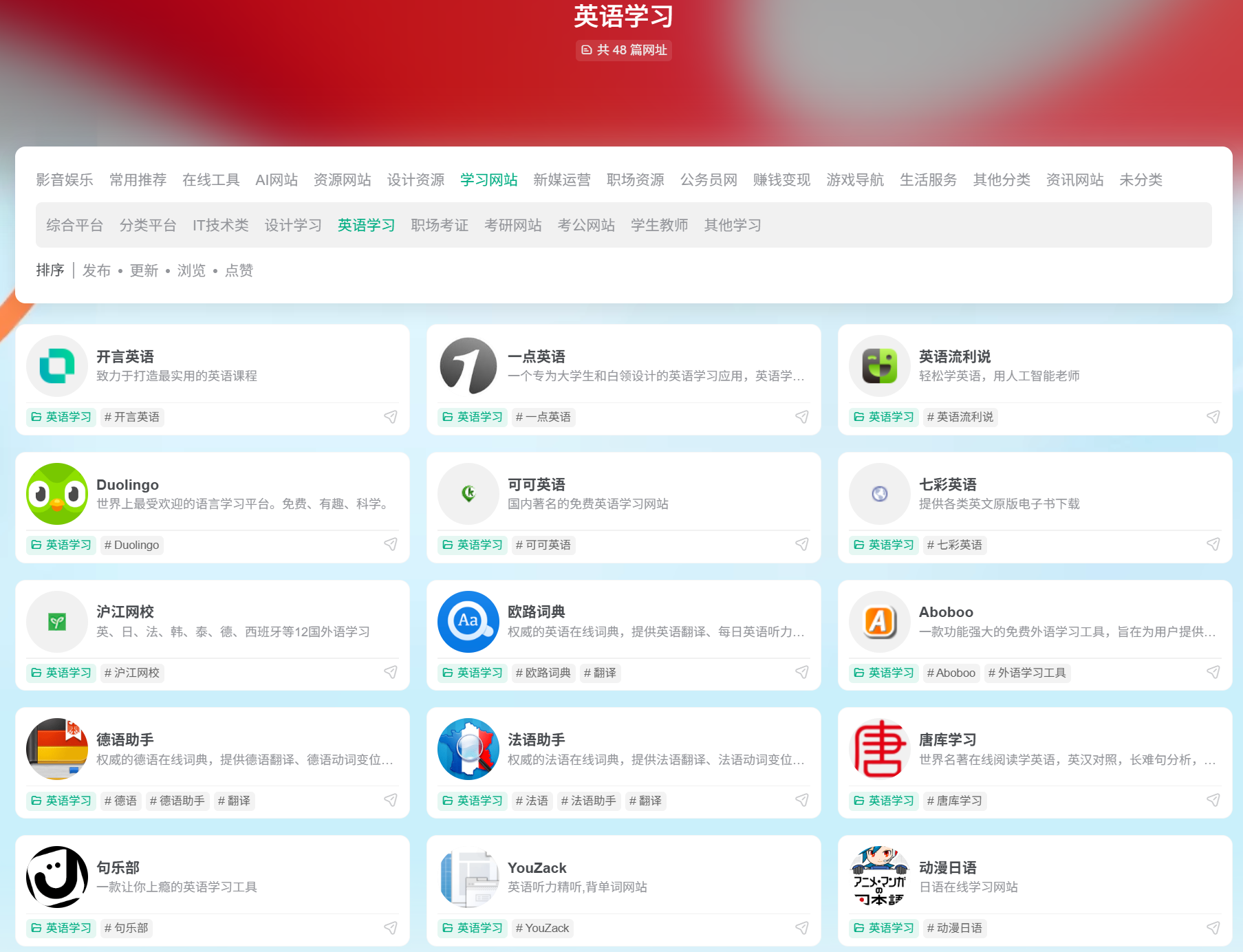
Task: Click the 英语学习 folder tag on Aboboo card
Action: tap(883, 673)
